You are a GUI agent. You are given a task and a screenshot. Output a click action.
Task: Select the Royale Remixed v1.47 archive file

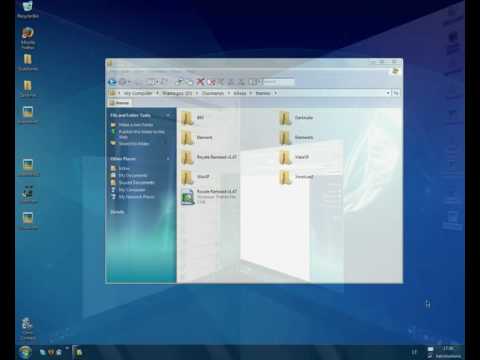point(209,196)
